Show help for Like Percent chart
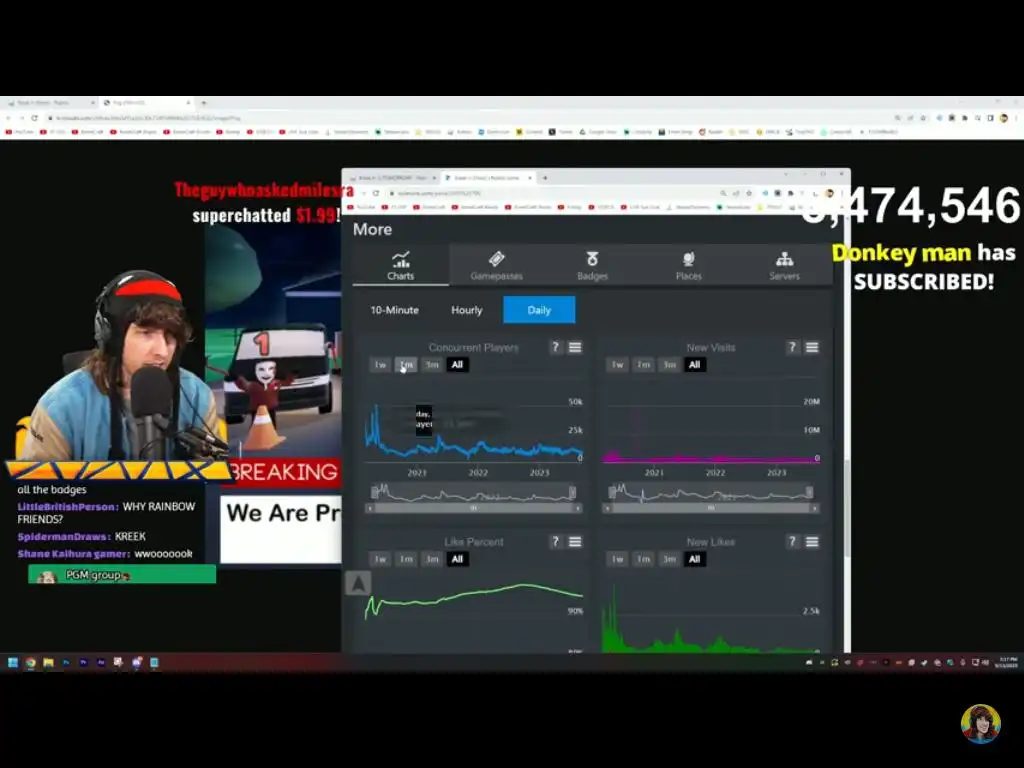This screenshot has height=768, width=1024. (x=555, y=541)
